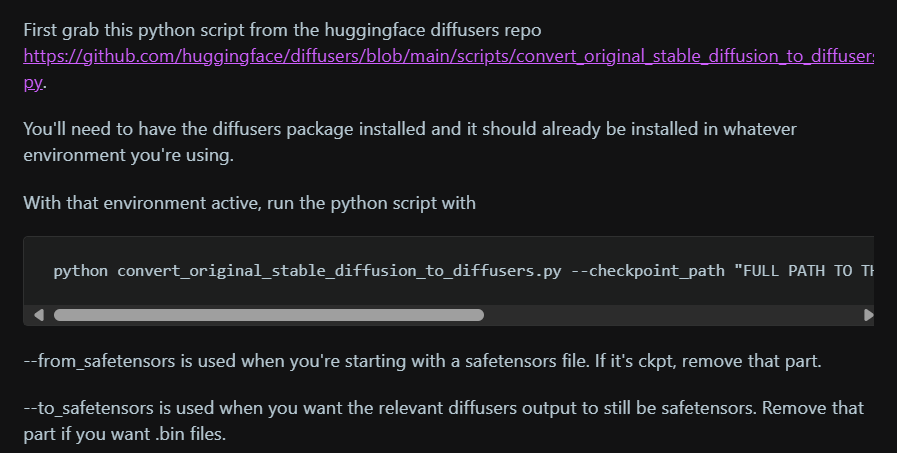Viewport: 897px width, 453px height.
Task: Click the wrapped "py" link ending
Action: (x=33, y=82)
